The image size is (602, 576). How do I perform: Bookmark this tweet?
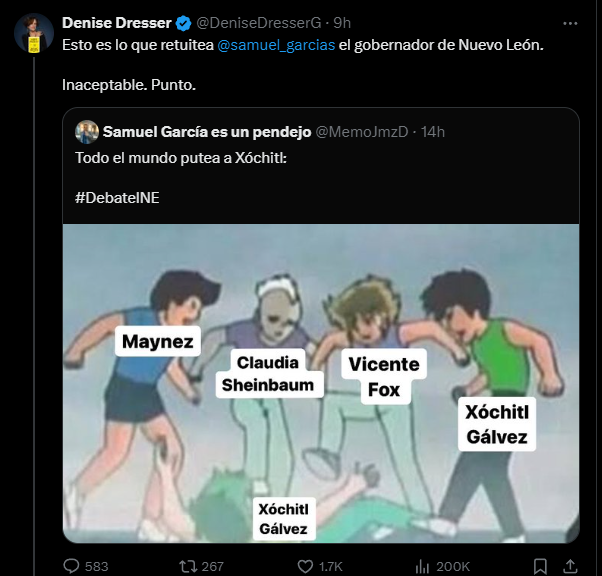(x=543, y=565)
